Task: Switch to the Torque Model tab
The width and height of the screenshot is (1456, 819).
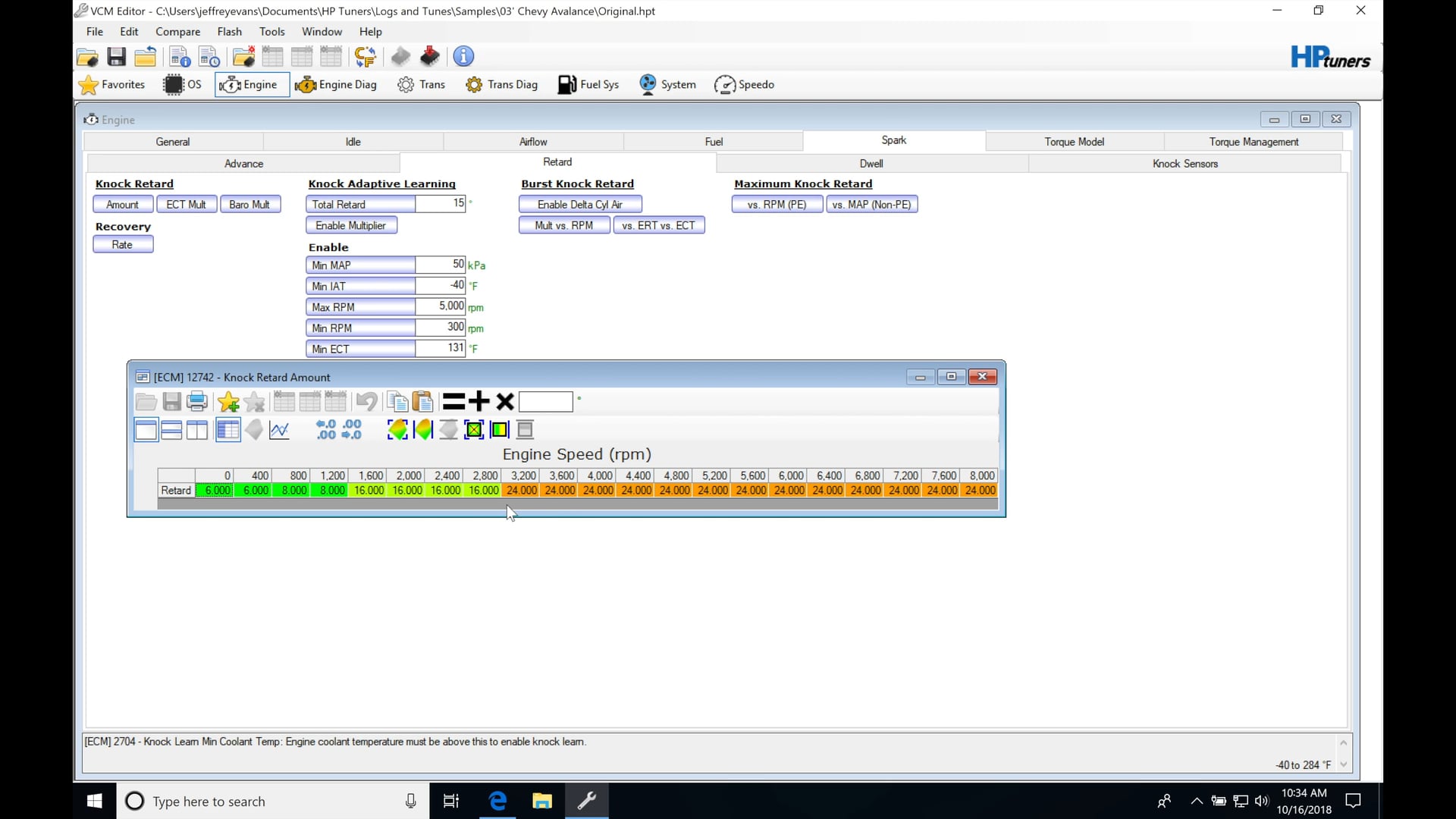Action: pyautogui.click(x=1074, y=142)
